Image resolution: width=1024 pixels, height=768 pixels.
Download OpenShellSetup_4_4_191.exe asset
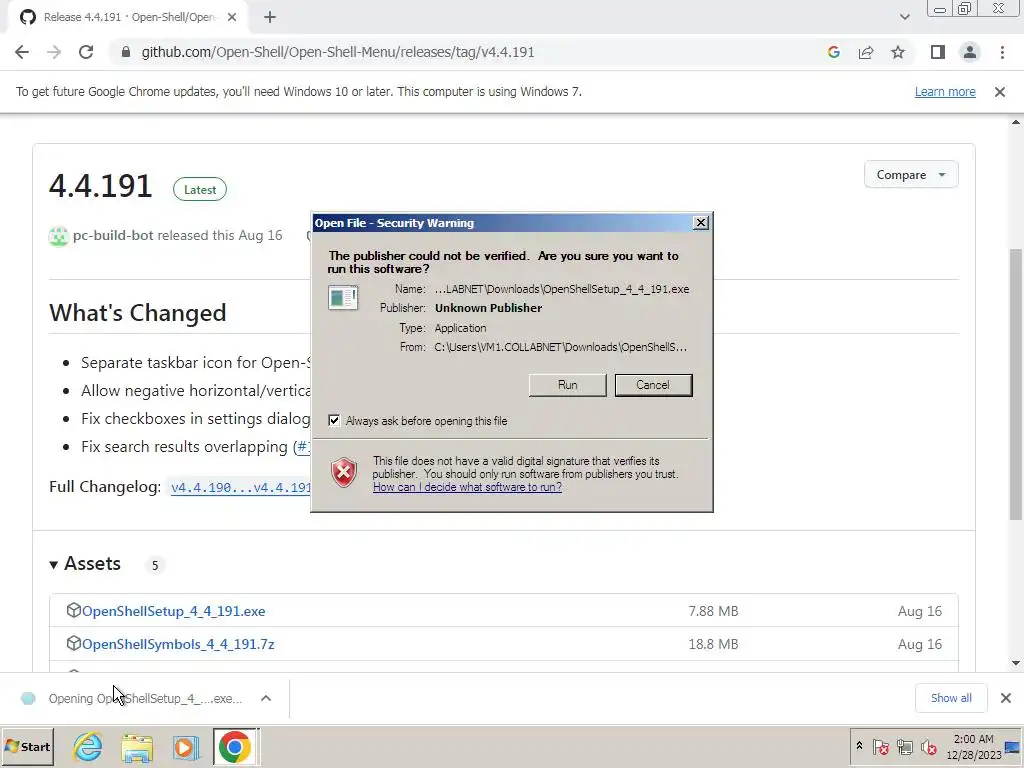173,611
